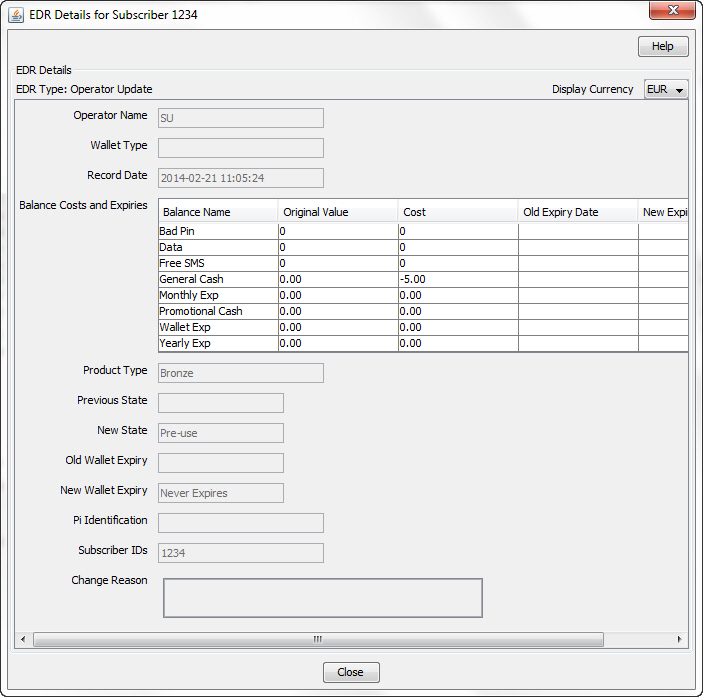Select the Wallet Exp balance row
The width and height of the screenshot is (703, 697).
pyautogui.click(x=423, y=327)
